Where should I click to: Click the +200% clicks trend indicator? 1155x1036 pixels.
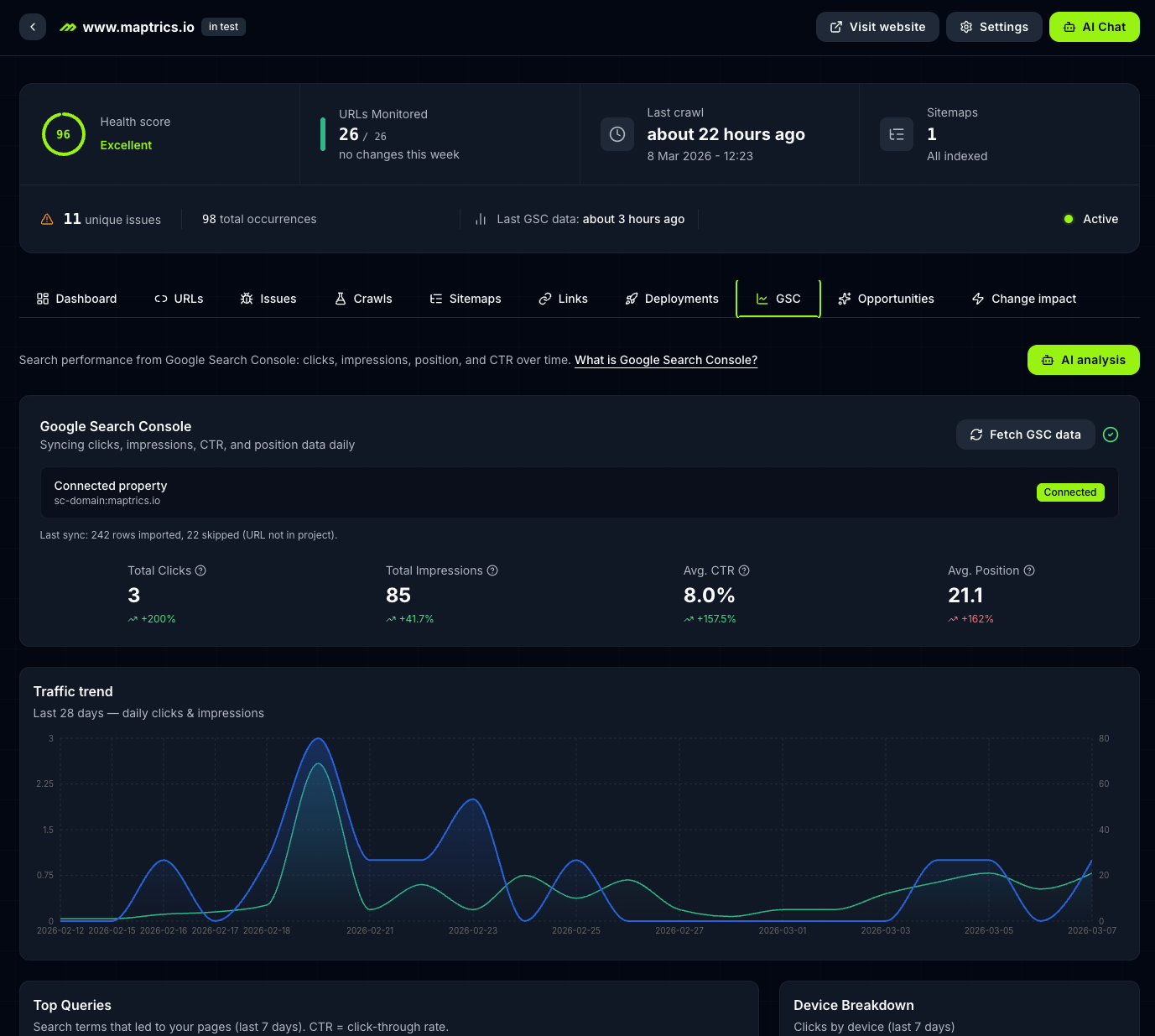pyautogui.click(x=152, y=619)
